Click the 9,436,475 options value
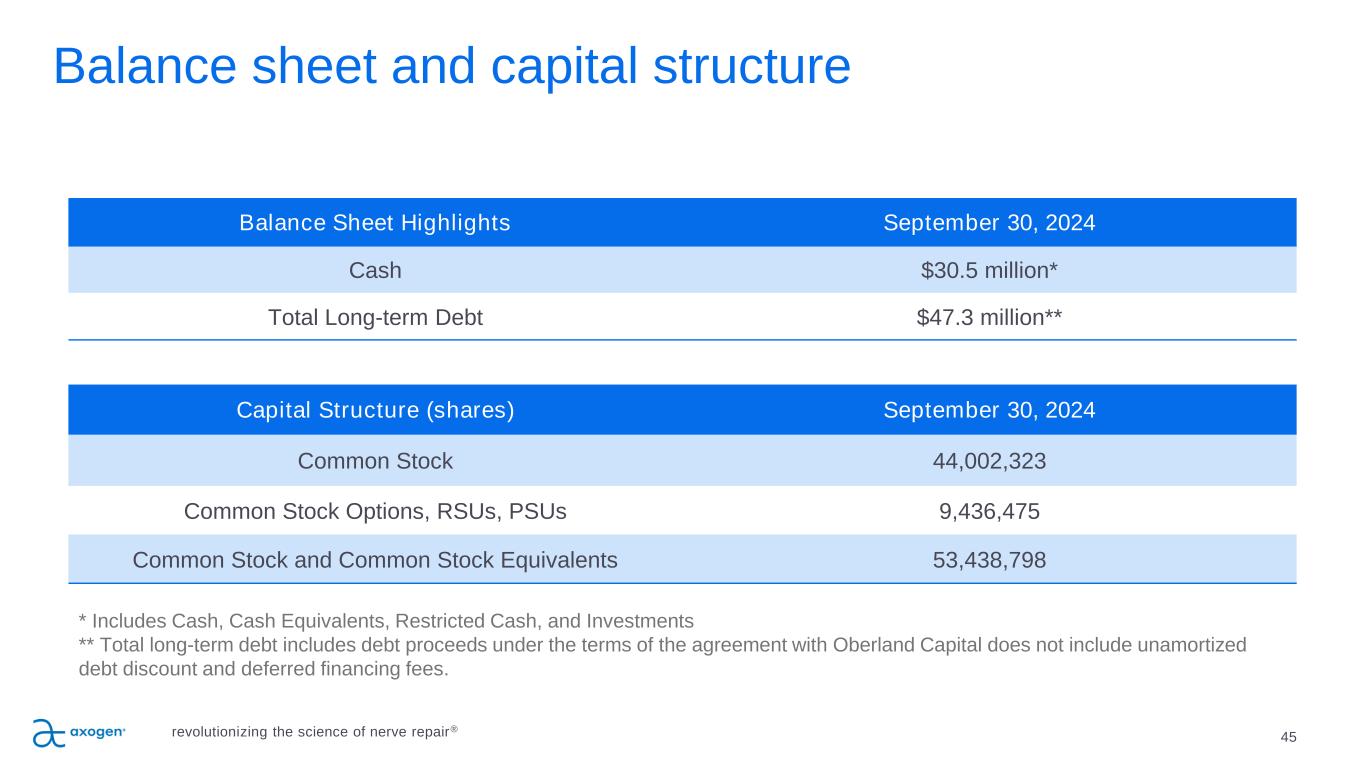The image size is (1365, 768). 989,511
